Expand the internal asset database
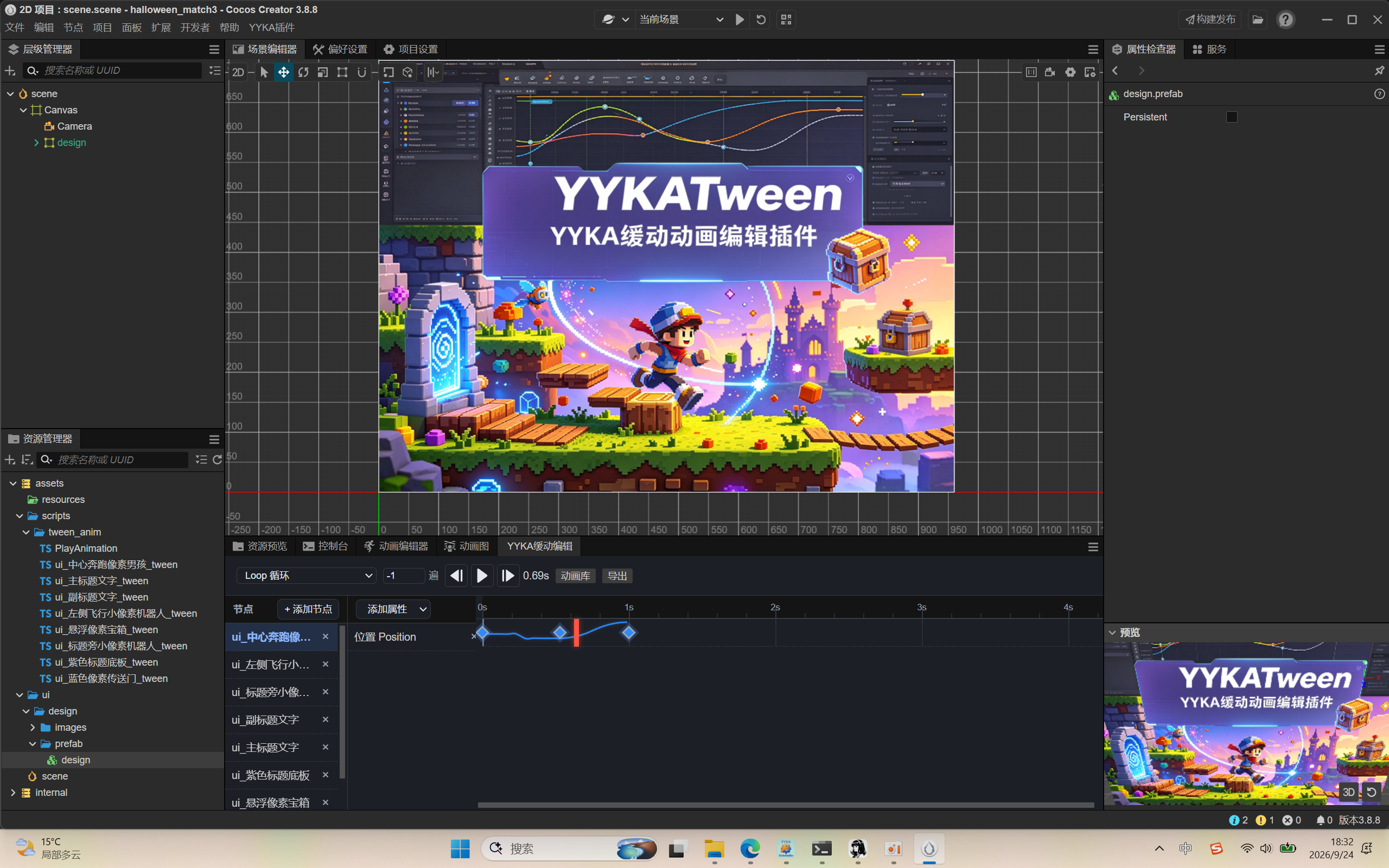The image size is (1389, 868). point(13,792)
